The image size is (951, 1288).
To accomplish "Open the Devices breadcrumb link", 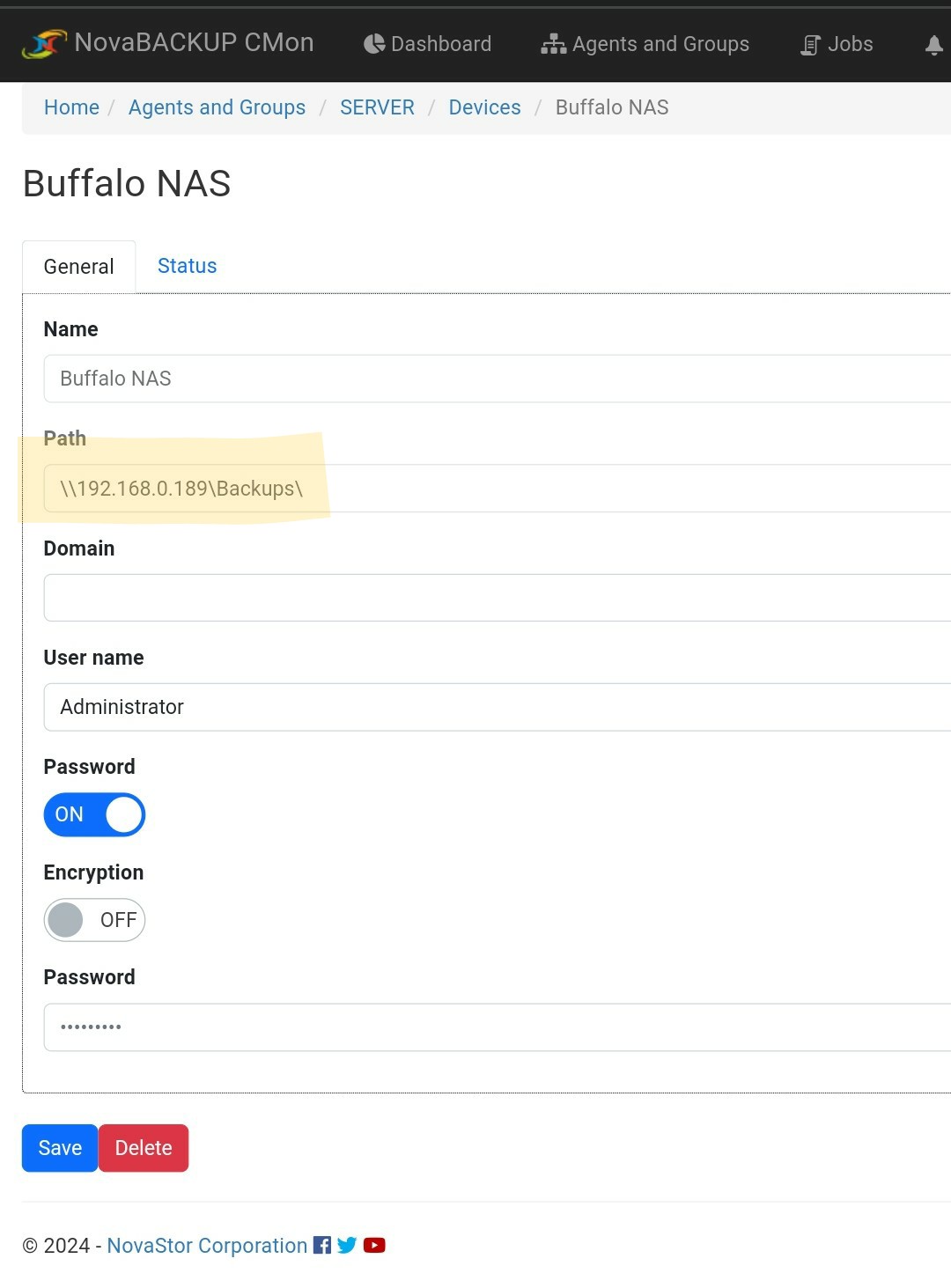I will click(x=484, y=107).
